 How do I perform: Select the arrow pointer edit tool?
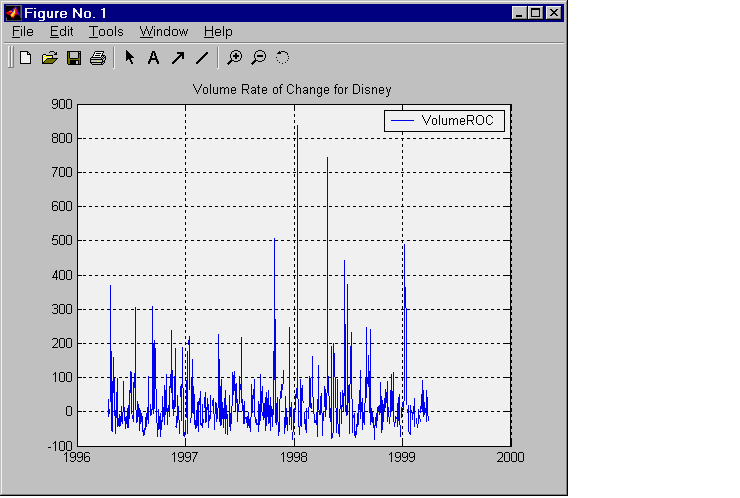coord(129,58)
